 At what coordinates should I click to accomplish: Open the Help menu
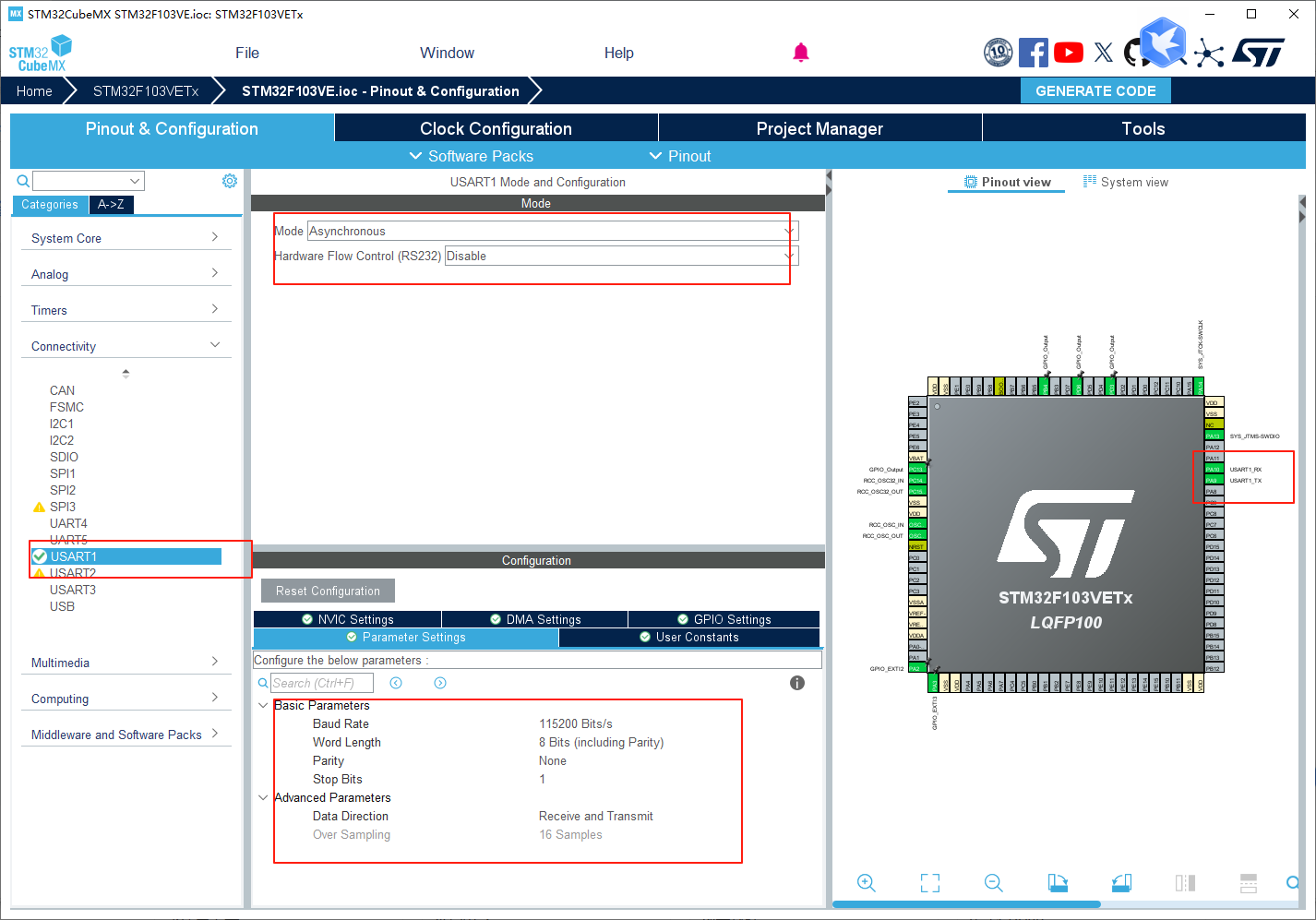coord(619,53)
